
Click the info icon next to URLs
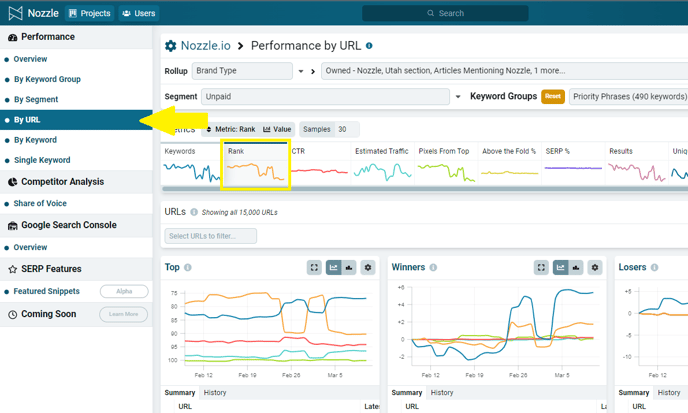(194, 212)
